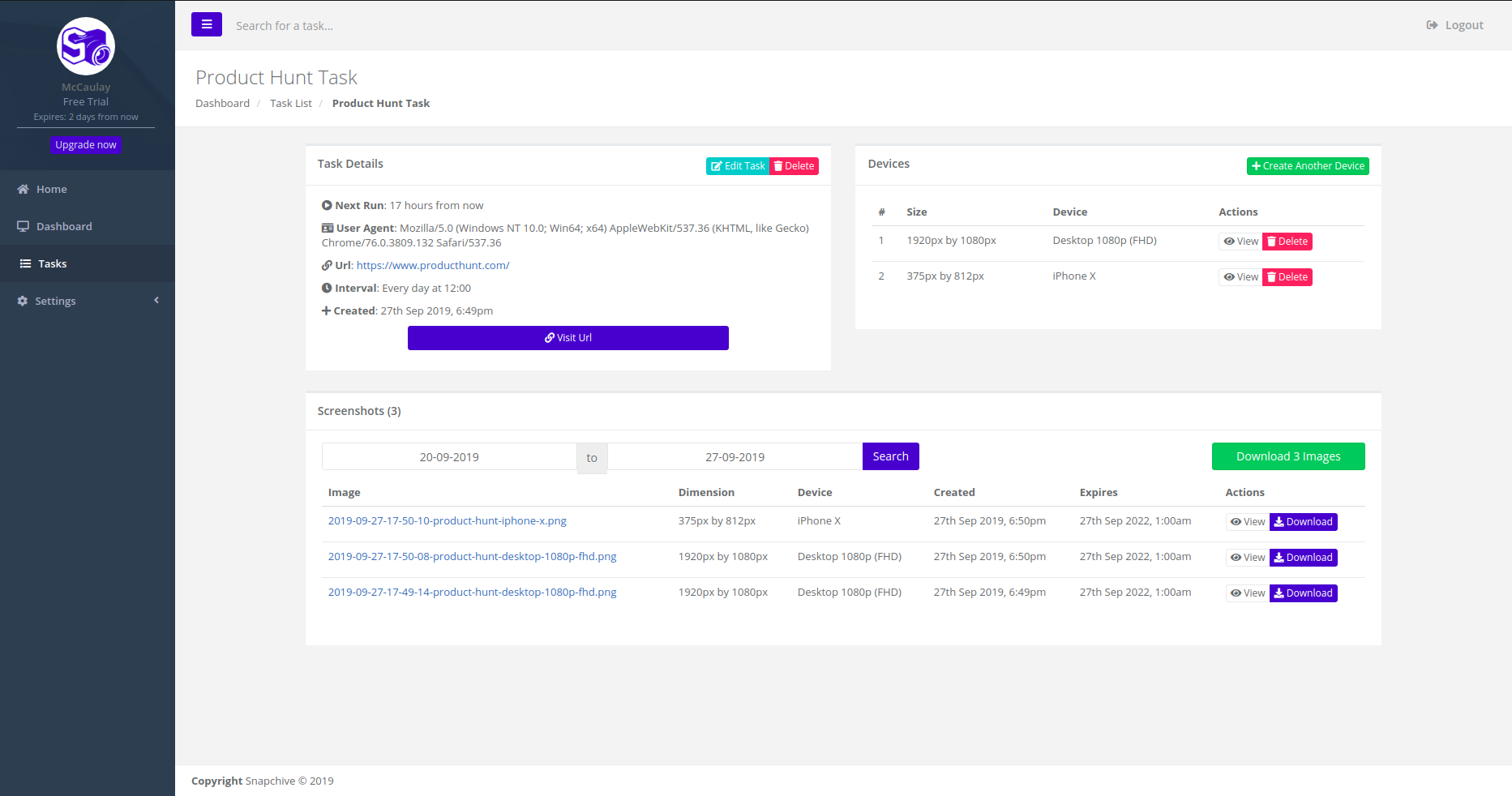The width and height of the screenshot is (1512, 796).
Task: Open the start date picker field
Action: click(x=449, y=457)
